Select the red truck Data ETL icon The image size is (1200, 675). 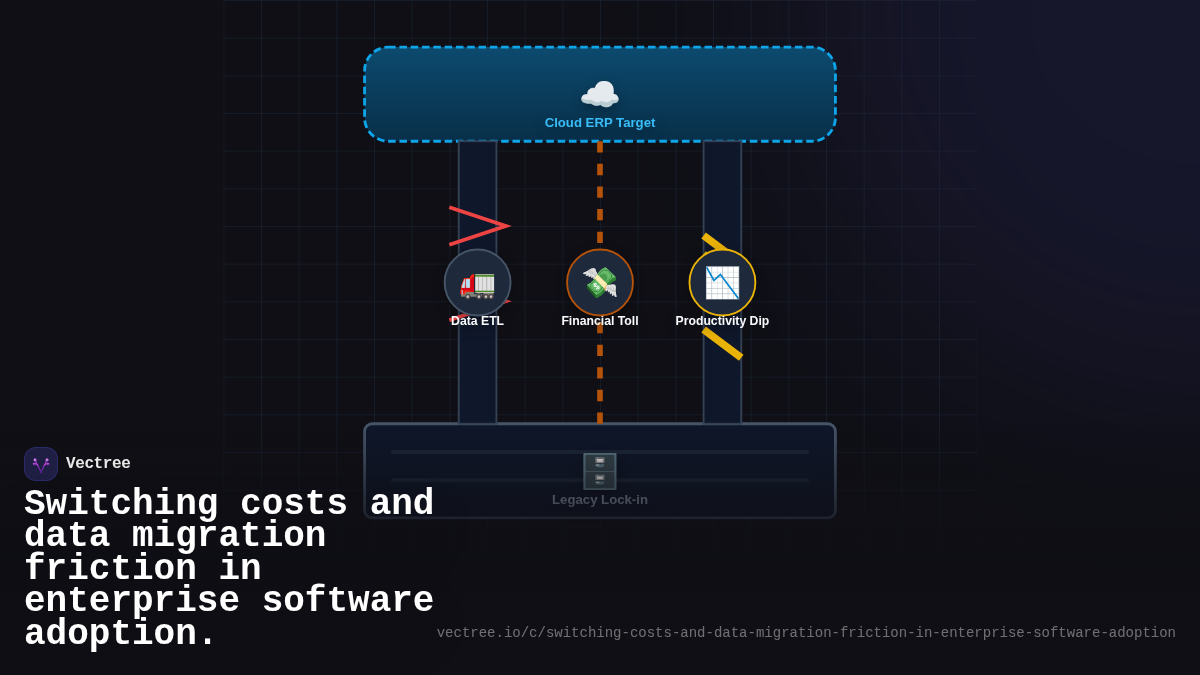tap(477, 283)
